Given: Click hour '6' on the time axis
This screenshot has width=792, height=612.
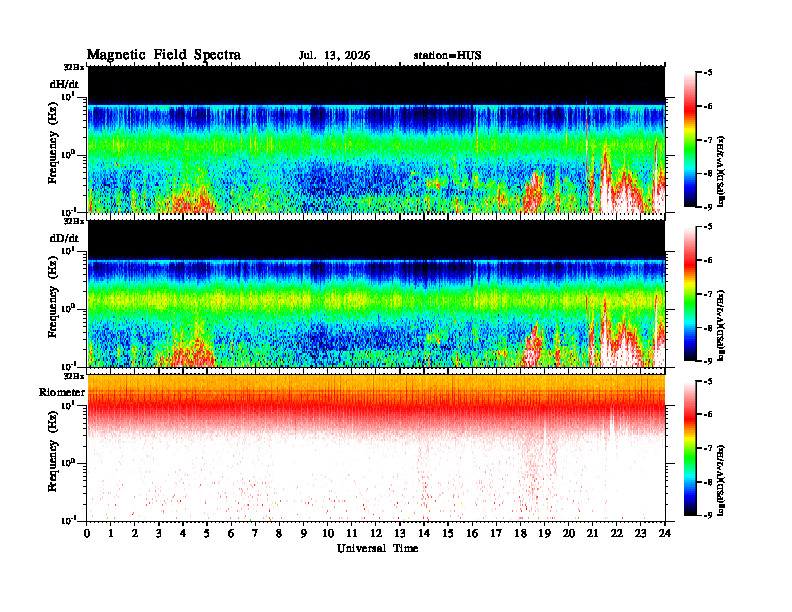Looking at the screenshot, I should pyautogui.click(x=231, y=533).
